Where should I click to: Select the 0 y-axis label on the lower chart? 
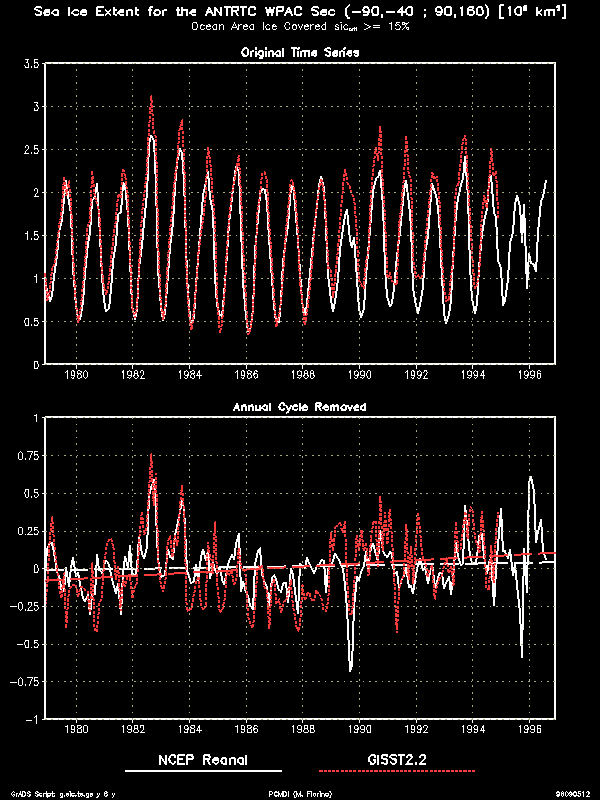click(37, 568)
